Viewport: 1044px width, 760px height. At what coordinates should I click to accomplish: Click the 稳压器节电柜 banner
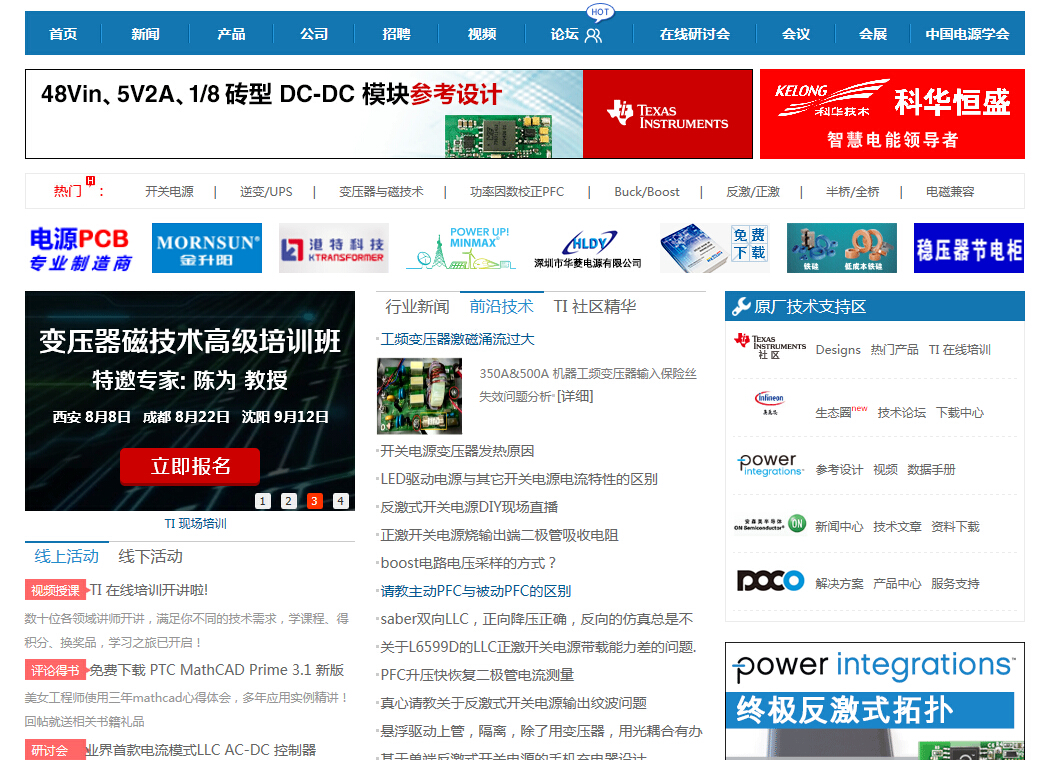coord(969,248)
